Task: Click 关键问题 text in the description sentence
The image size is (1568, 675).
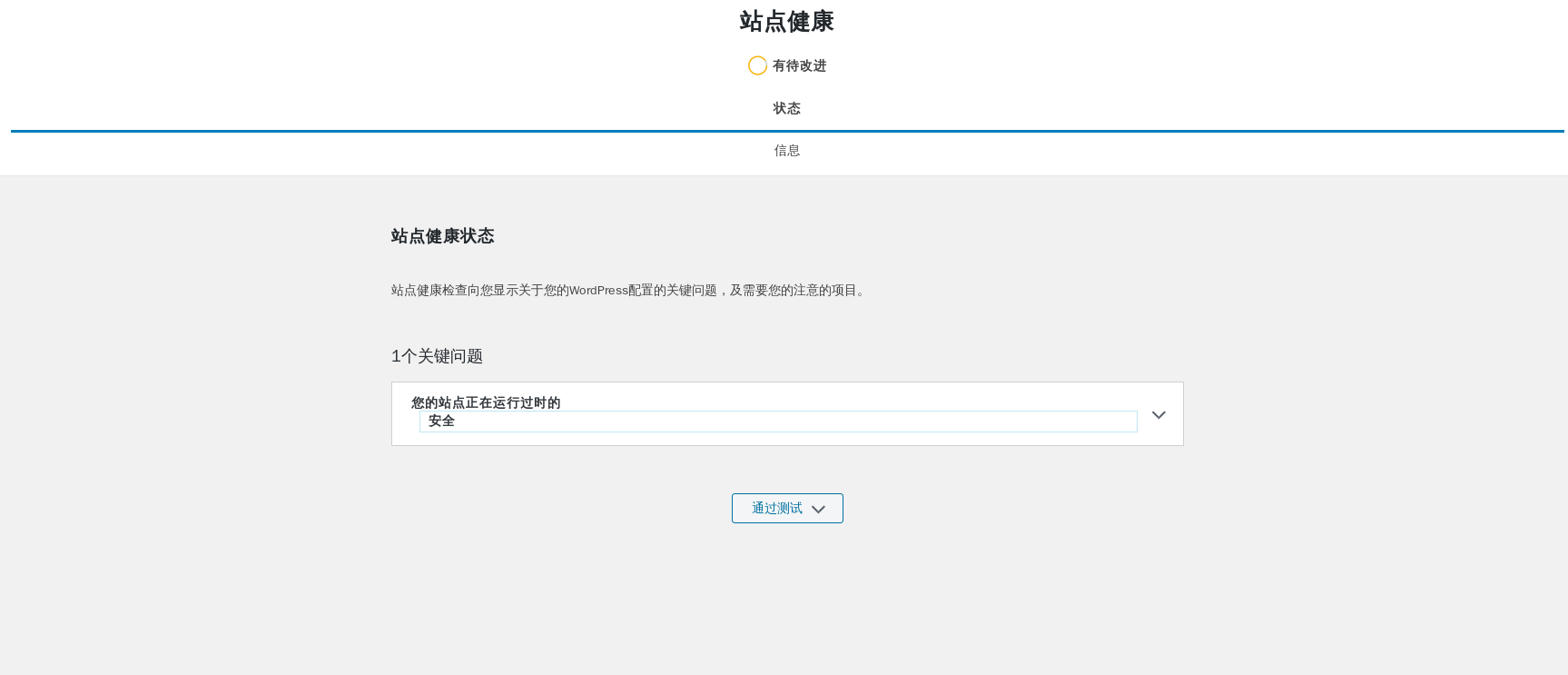Action: [x=691, y=291]
